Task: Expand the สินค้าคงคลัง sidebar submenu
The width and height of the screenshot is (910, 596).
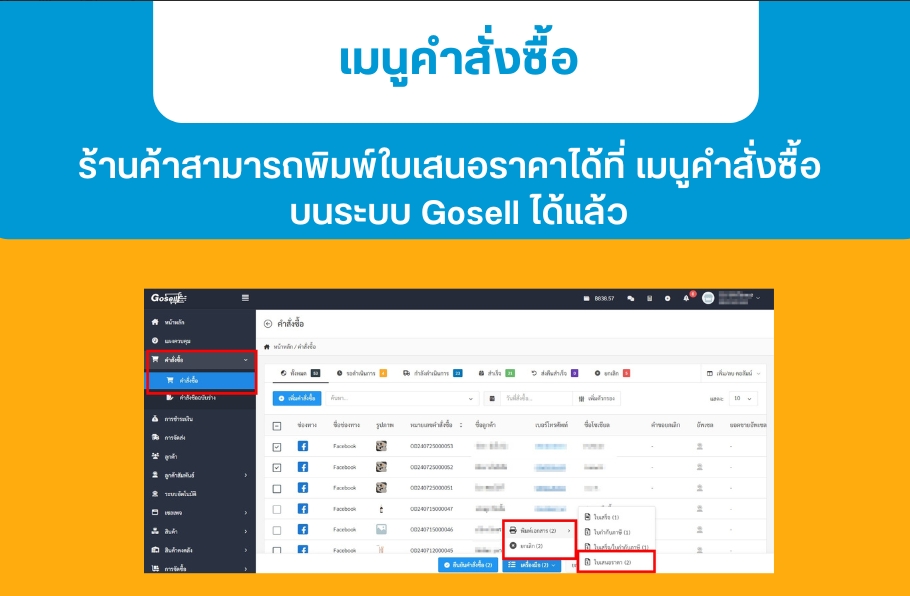Action: pyautogui.click(x=245, y=550)
